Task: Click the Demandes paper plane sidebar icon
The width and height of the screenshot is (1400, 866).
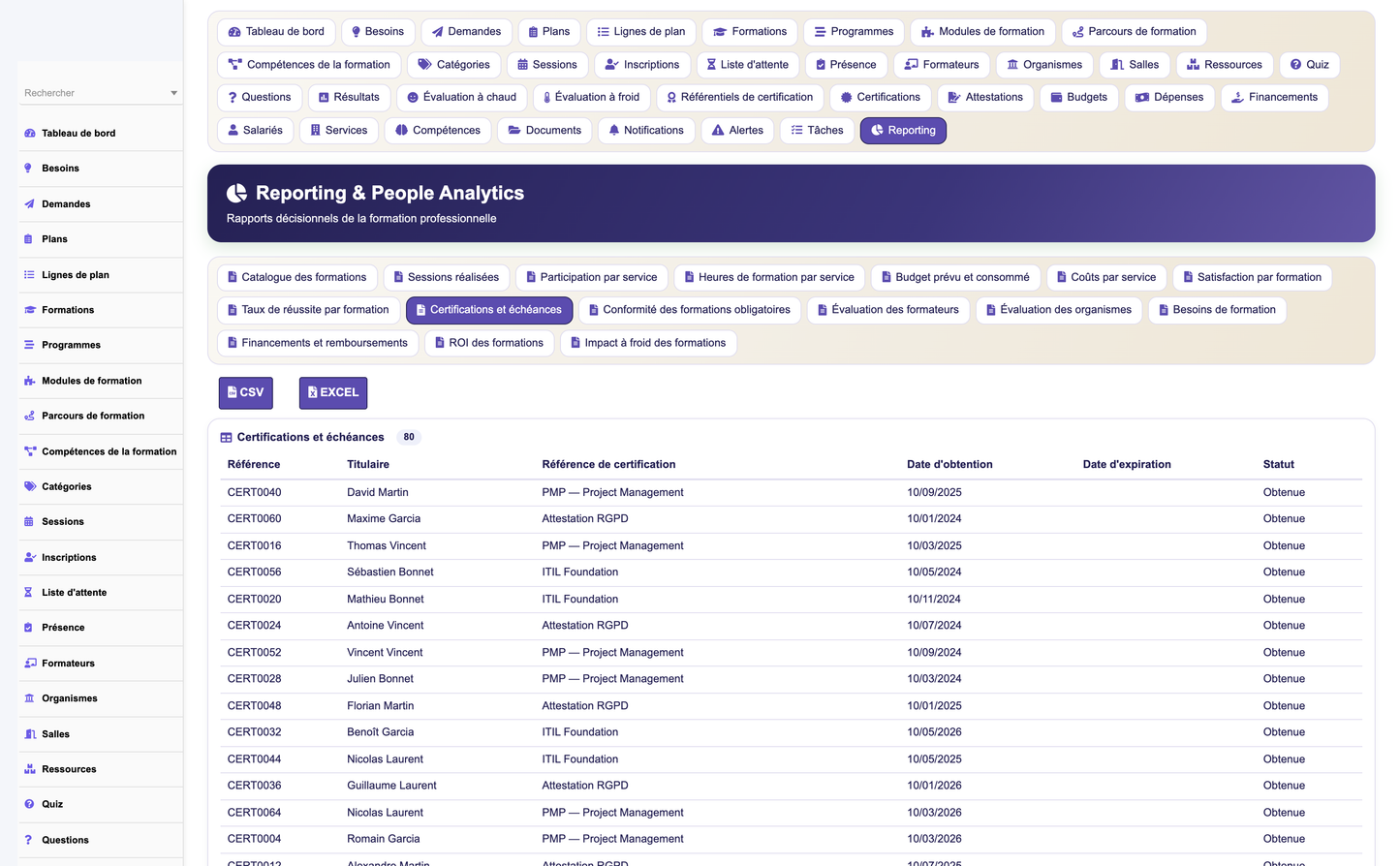Action: pyautogui.click(x=29, y=204)
